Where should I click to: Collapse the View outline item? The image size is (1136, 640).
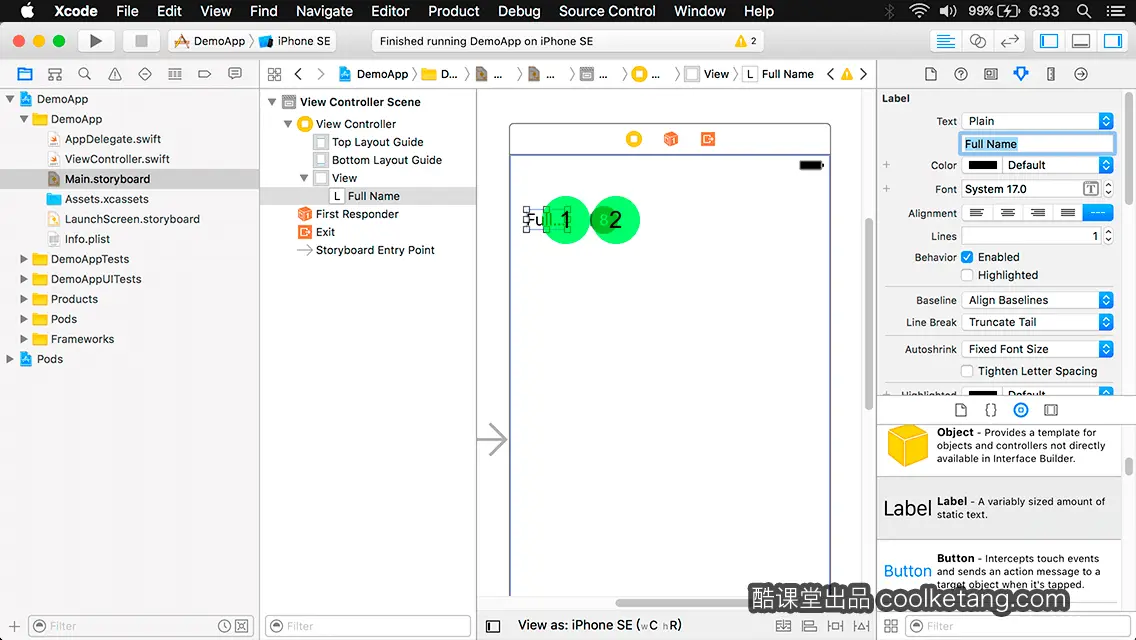pos(304,178)
